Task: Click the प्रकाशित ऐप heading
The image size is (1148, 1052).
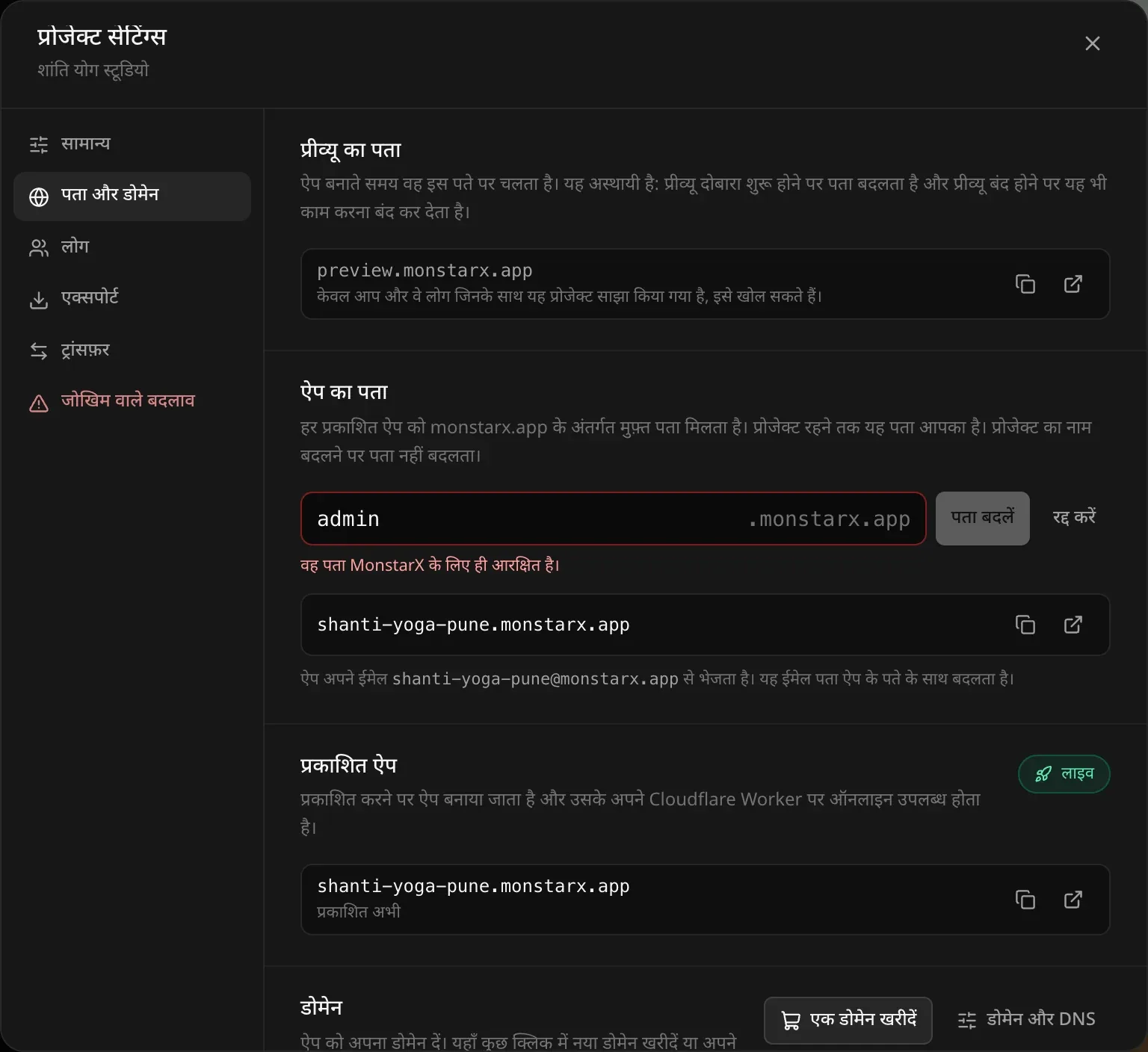Action: point(348,766)
